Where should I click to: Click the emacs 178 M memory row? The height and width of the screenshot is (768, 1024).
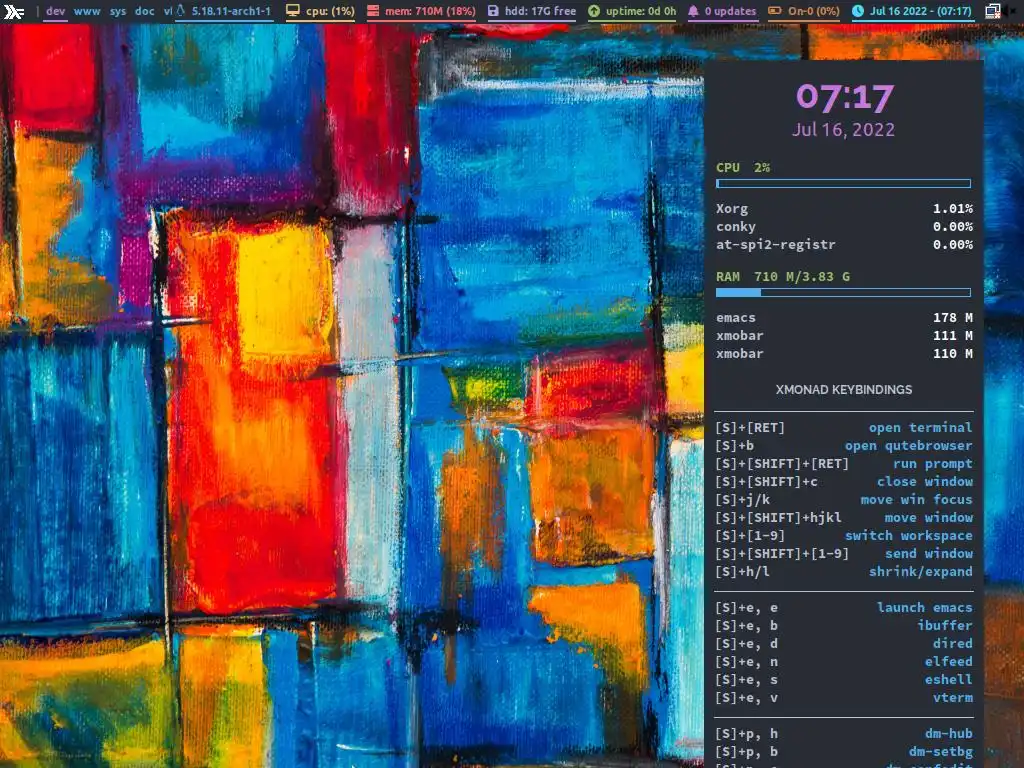(x=844, y=317)
